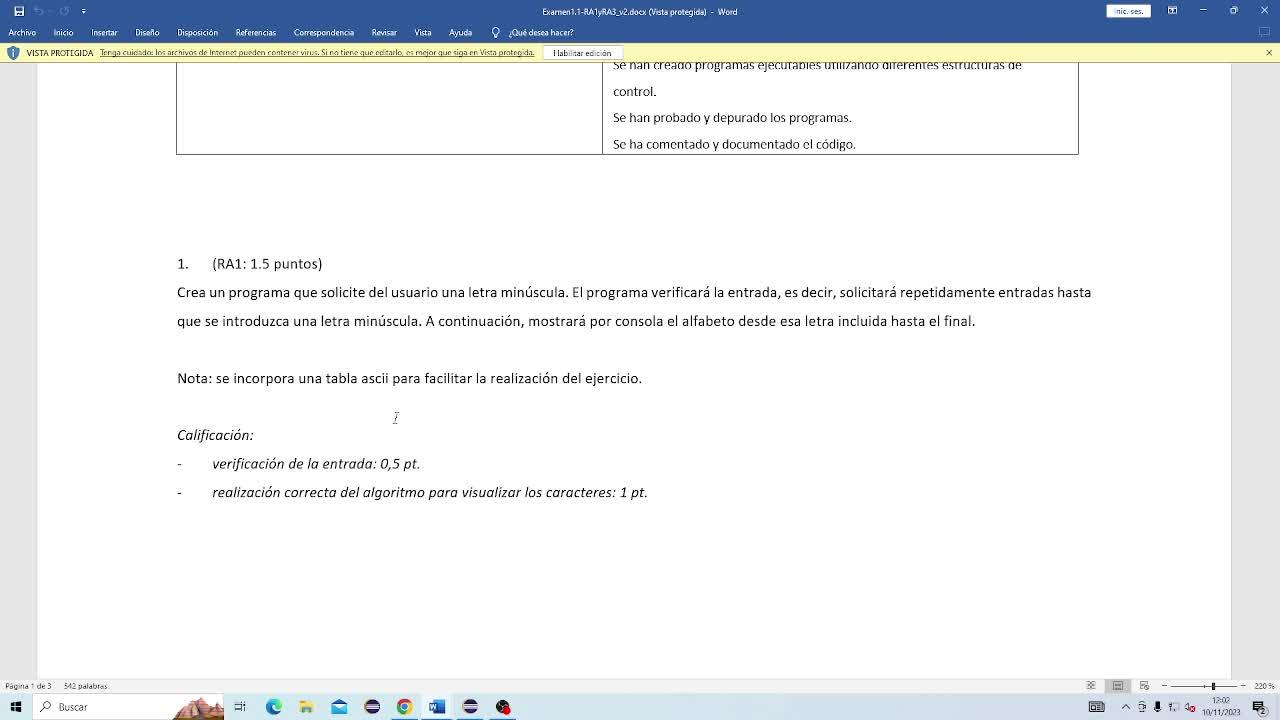Open Microsoft Edge from the taskbar
This screenshot has width=1280, height=720.
coord(273,707)
